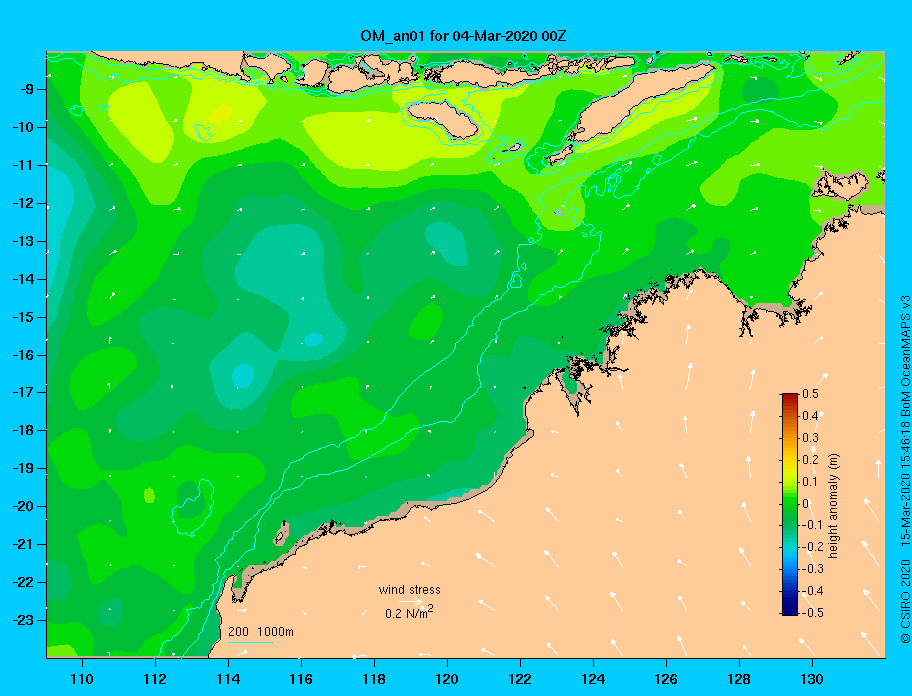Click latitude label -12 on y-axis
Screen dimensions: 912x696
23,203
